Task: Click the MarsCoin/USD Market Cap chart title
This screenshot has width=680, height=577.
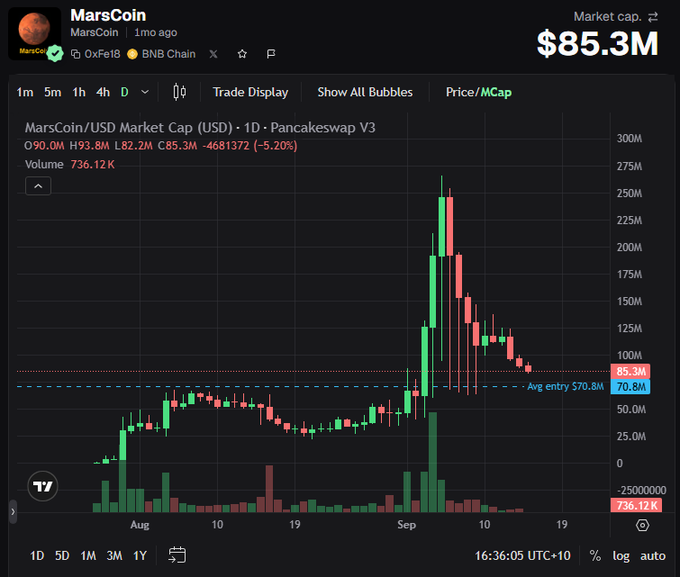Action: pyautogui.click(x=200, y=128)
